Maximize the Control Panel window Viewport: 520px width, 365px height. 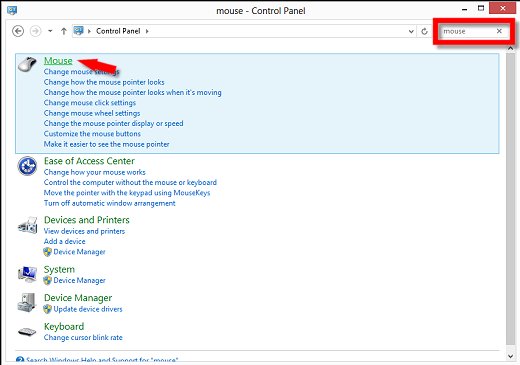[x=481, y=8]
